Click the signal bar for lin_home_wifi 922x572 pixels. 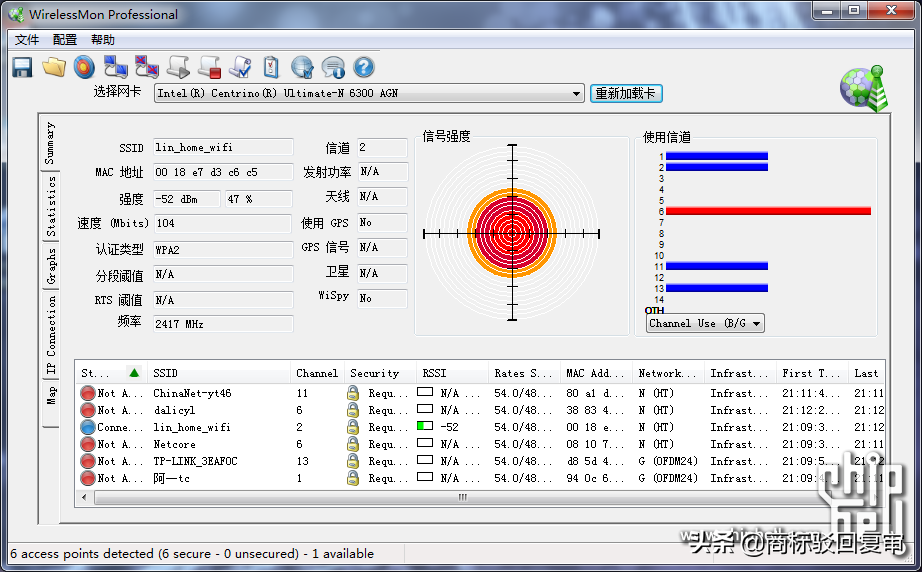point(425,426)
